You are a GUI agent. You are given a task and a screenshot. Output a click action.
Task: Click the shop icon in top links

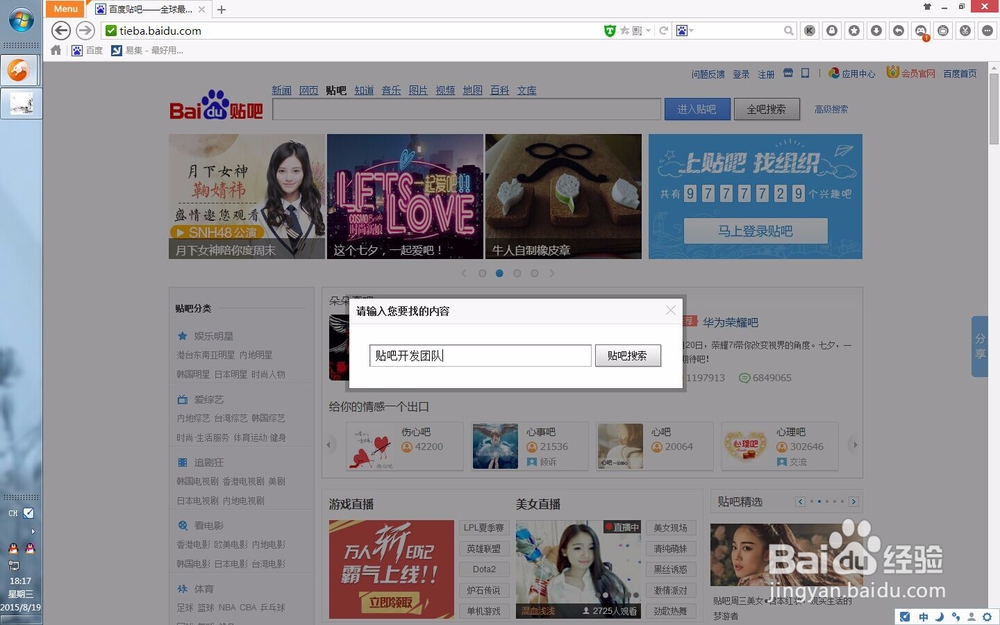[x=788, y=73]
